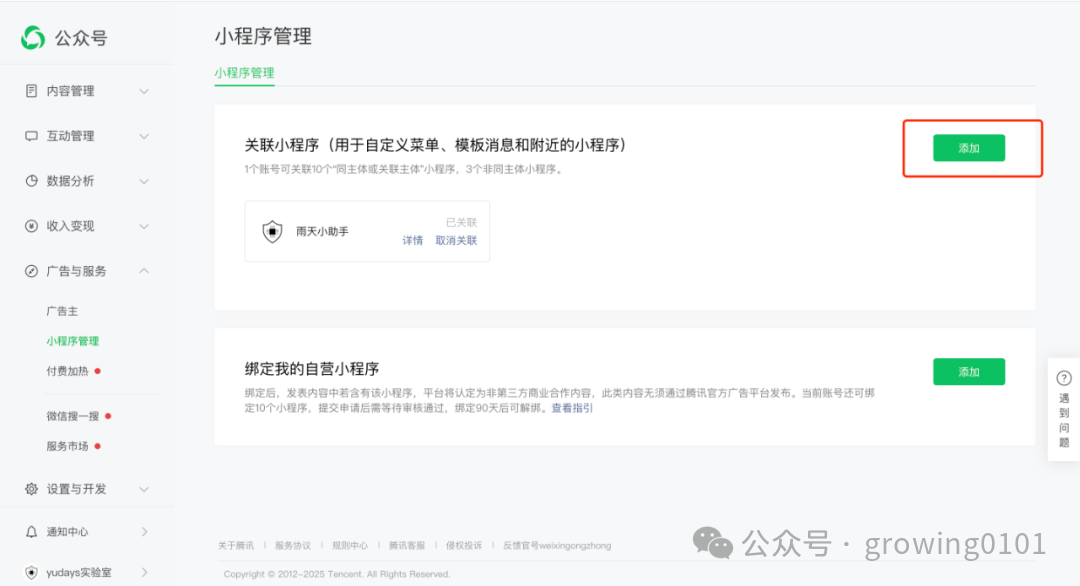Open 数据分析 via the clock-style icon
1080x586 pixels.
coord(30,181)
